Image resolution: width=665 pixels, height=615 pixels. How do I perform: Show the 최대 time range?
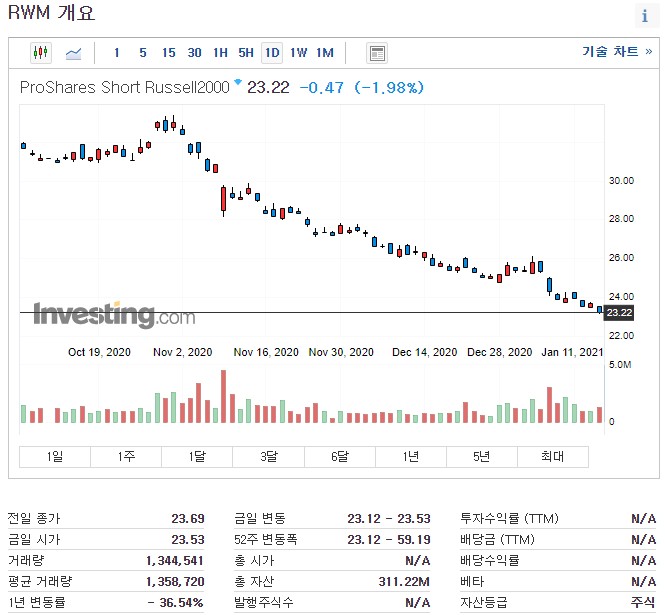[x=553, y=456]
